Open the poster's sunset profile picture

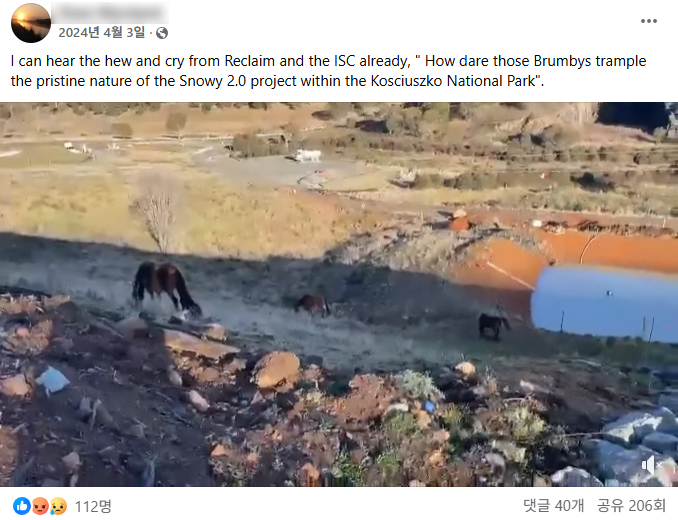coord(31,23)
